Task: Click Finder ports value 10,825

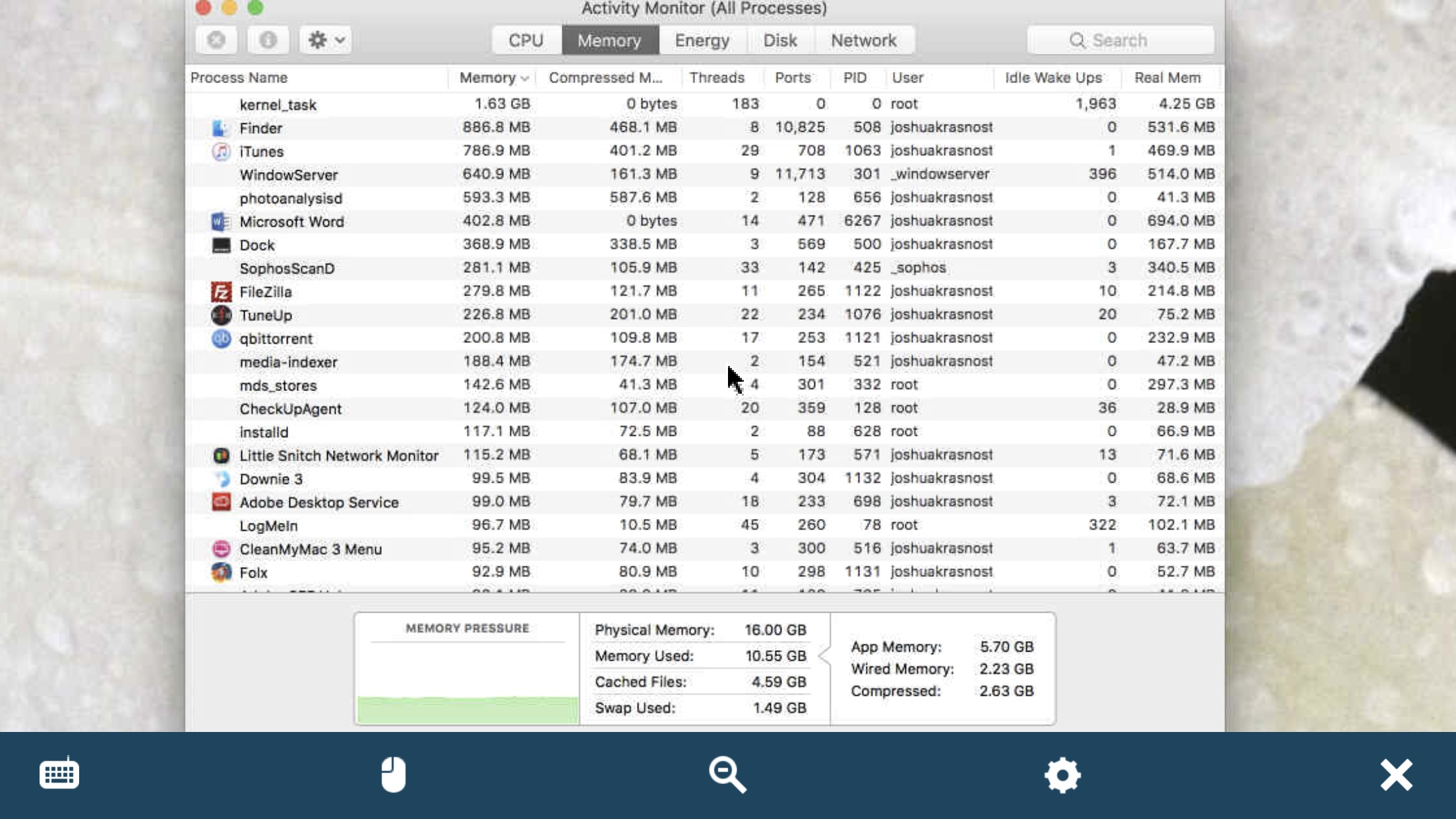Action: 800,127
